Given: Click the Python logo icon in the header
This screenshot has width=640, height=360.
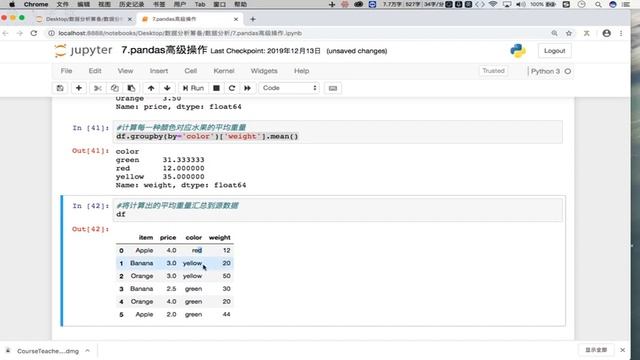Looking at the screenshot, I should [518, 51].
